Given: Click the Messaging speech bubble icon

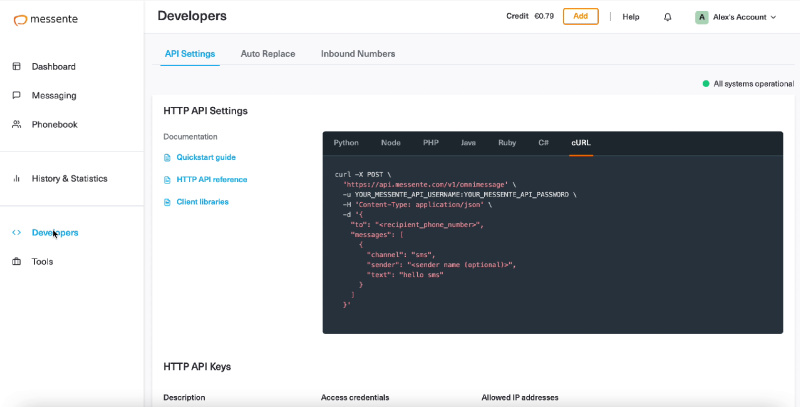Looking at the screenshot, I should coord(16,95).
